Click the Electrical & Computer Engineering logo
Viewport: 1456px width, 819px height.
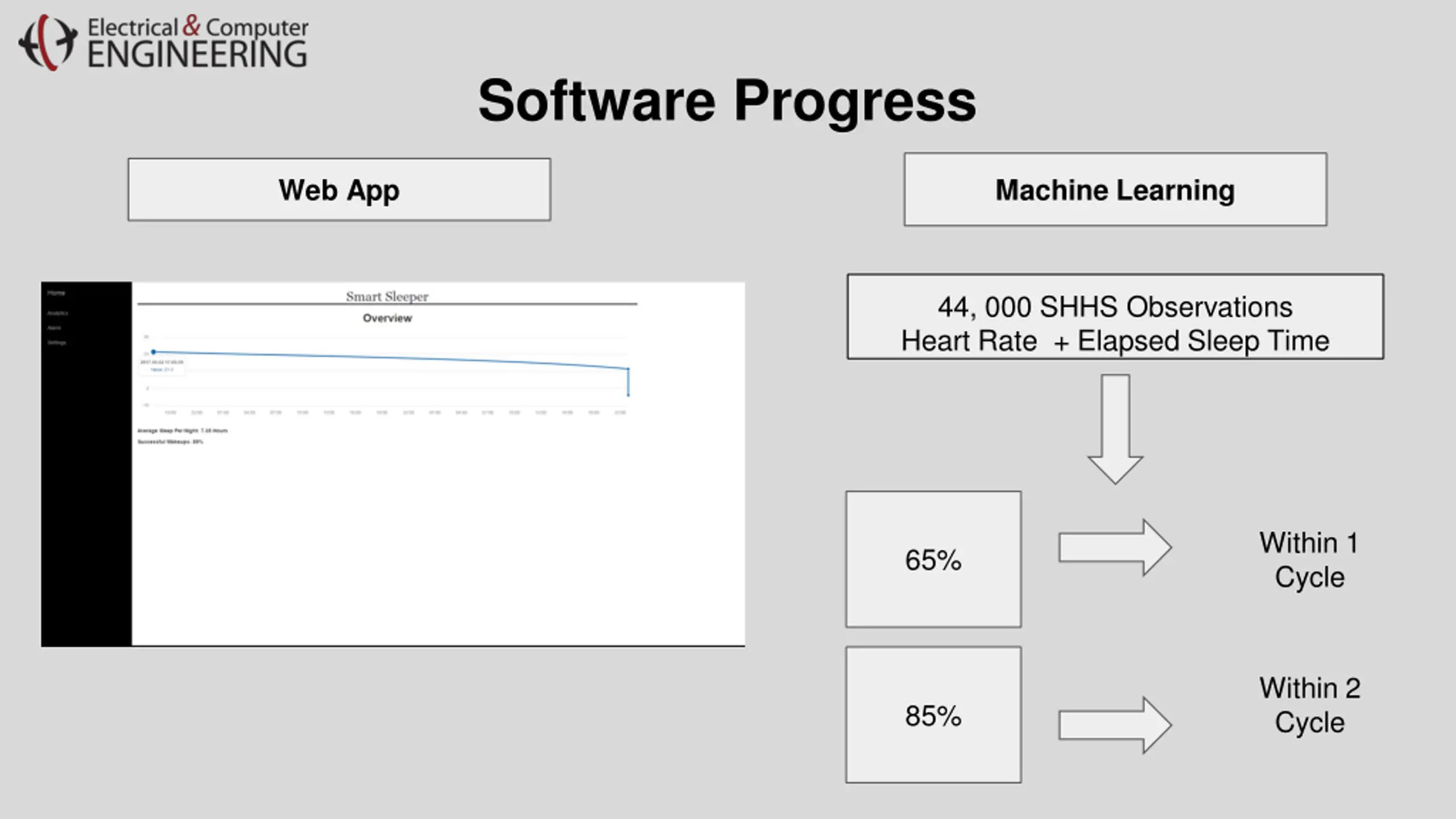pos(164,42)
